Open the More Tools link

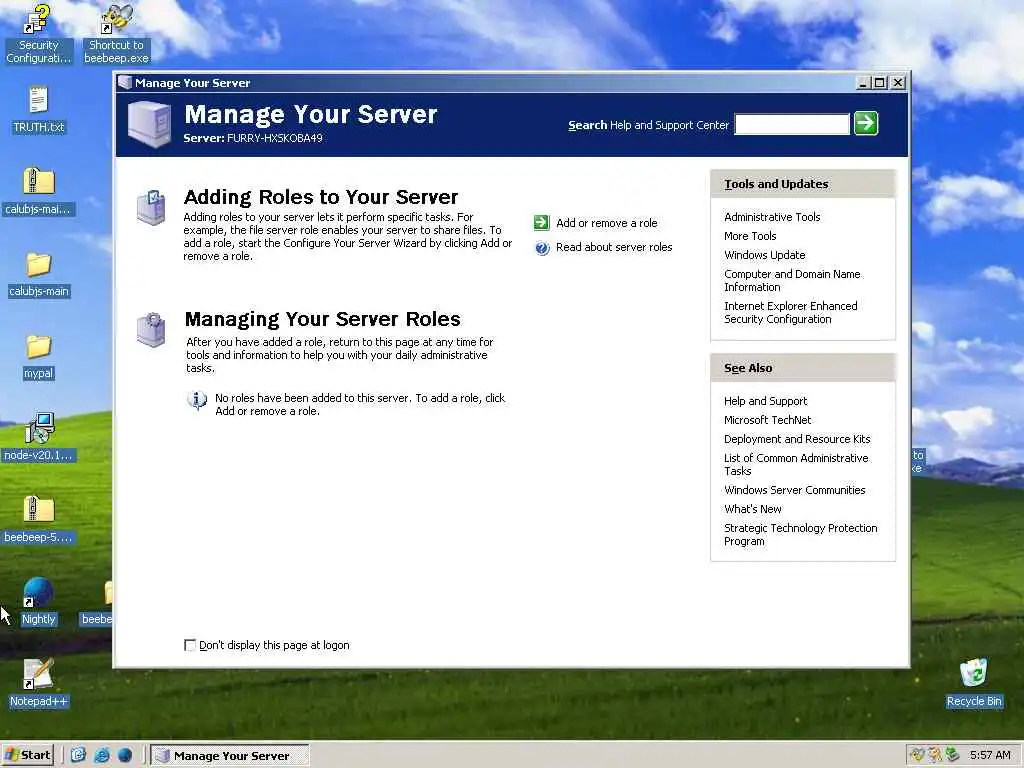(x=750, y=236)
